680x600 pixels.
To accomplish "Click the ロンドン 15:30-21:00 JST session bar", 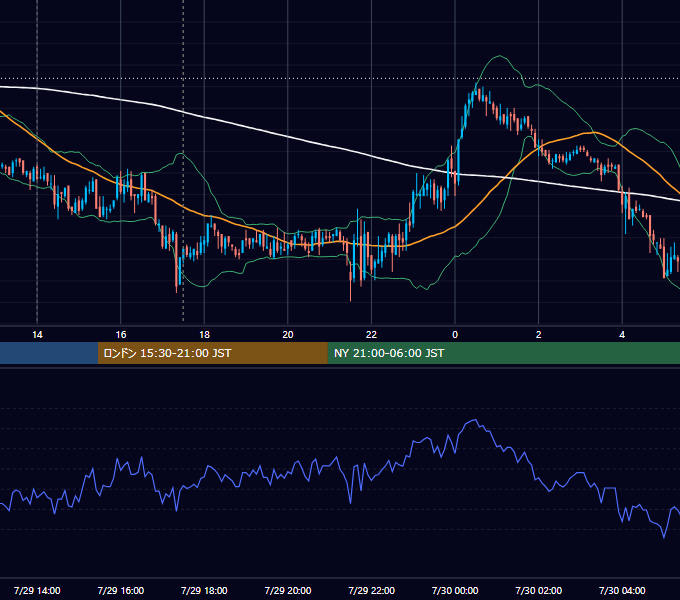I will point(212,353).
